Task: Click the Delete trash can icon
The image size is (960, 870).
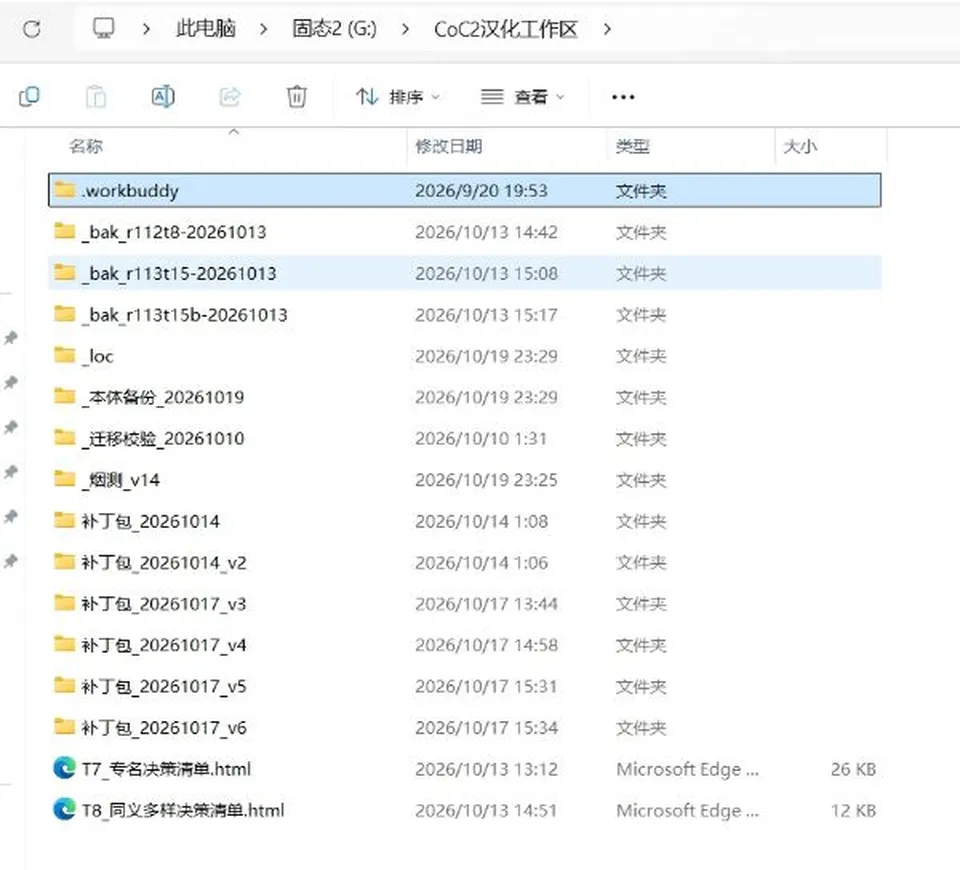Action: (297, 97)
